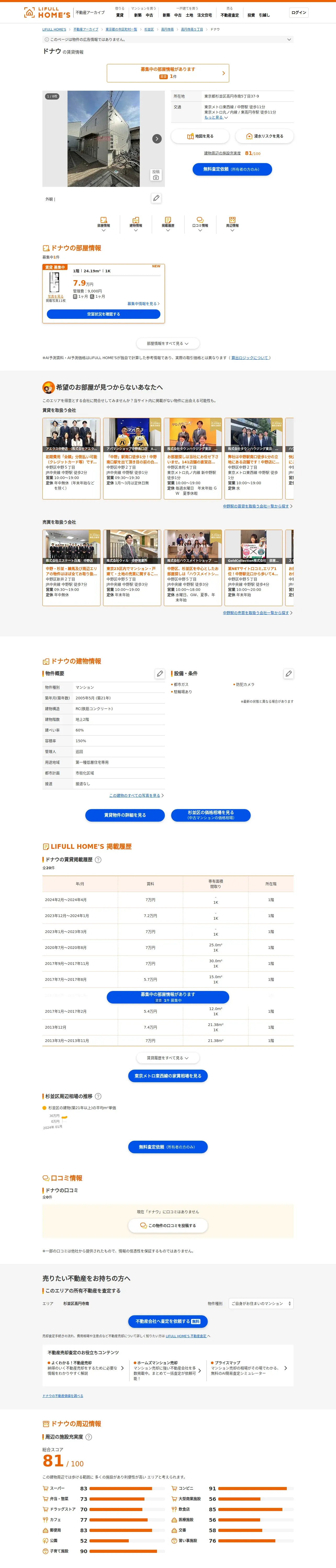Click the 飲食店 fork icon
The width and height of the screenshot is (336, 1568).
174,1509
